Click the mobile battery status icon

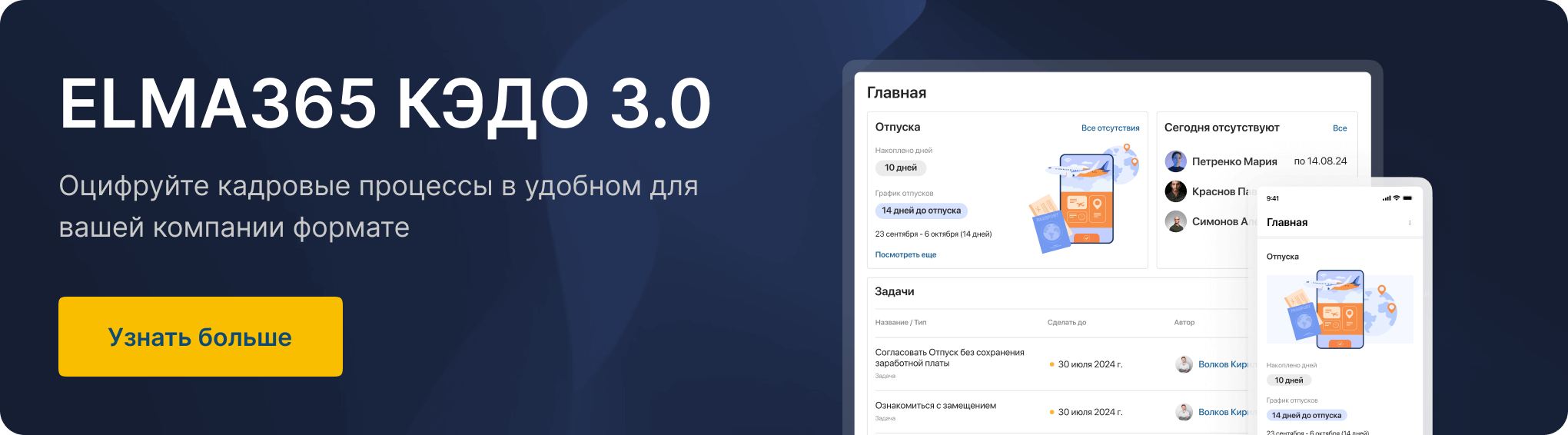pos(1407,198)
